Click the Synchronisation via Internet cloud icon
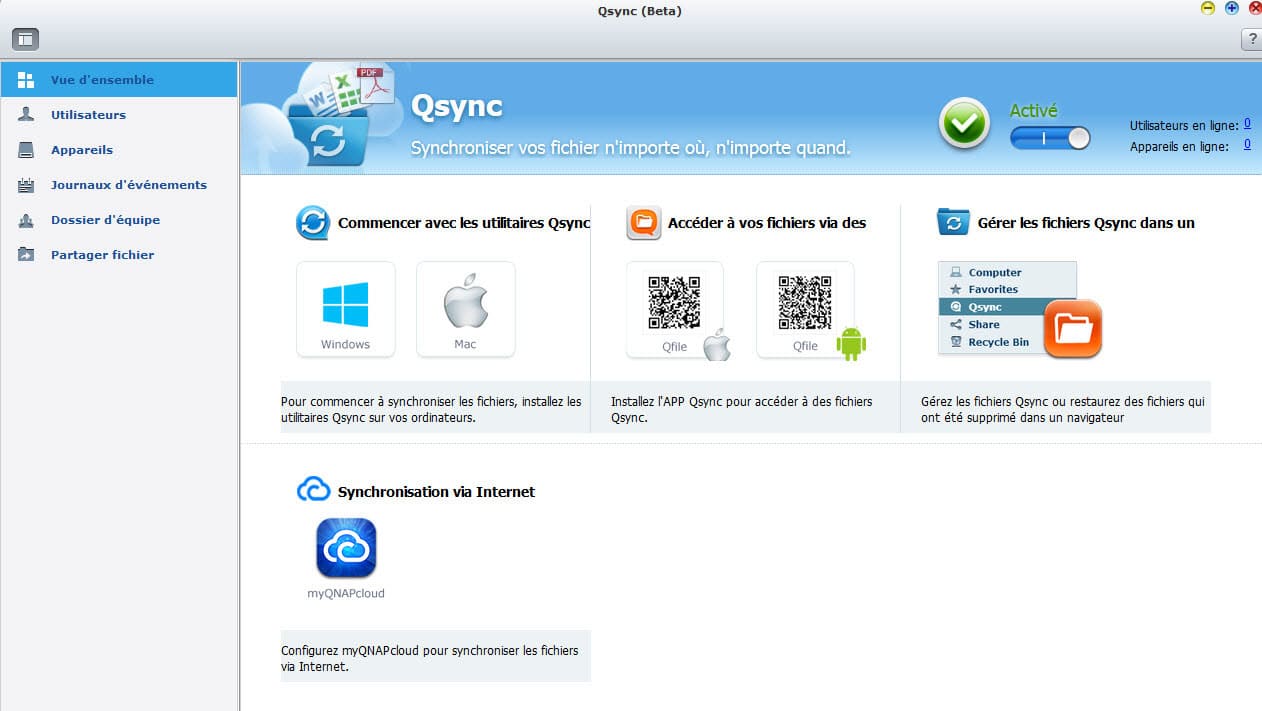The image size is (1262, 711). (x=313, y=490)
